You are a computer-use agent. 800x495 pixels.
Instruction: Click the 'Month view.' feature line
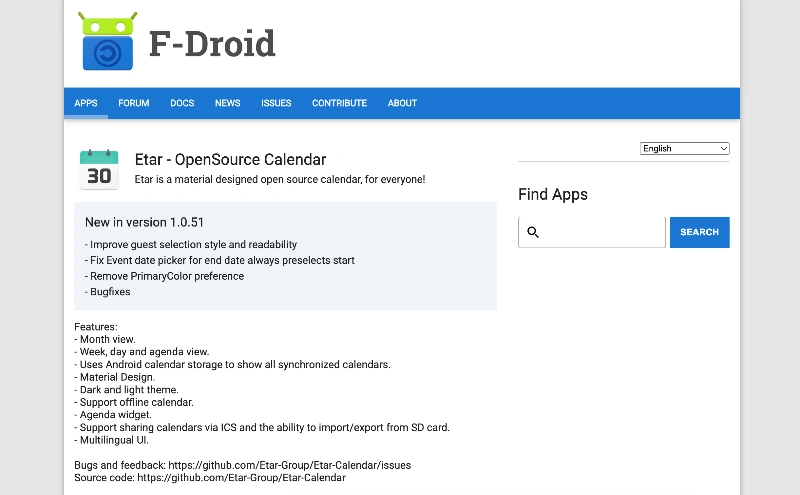pos(105,339)
